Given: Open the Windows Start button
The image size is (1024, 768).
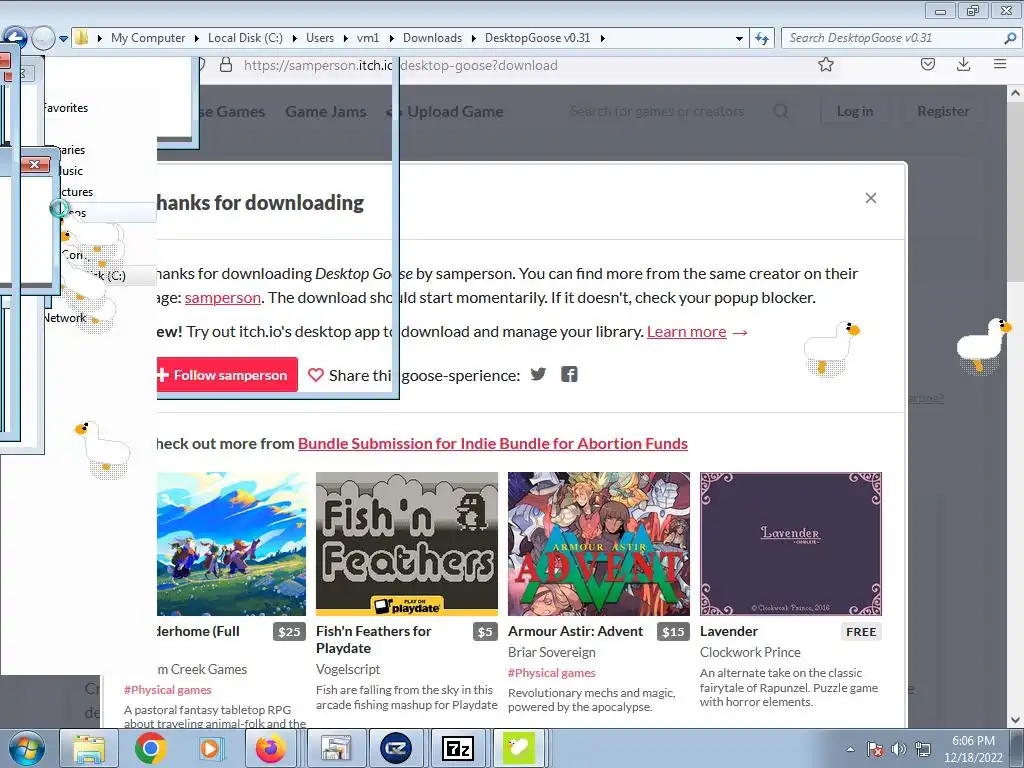Looking at the screenshot, I should [26, 748].
